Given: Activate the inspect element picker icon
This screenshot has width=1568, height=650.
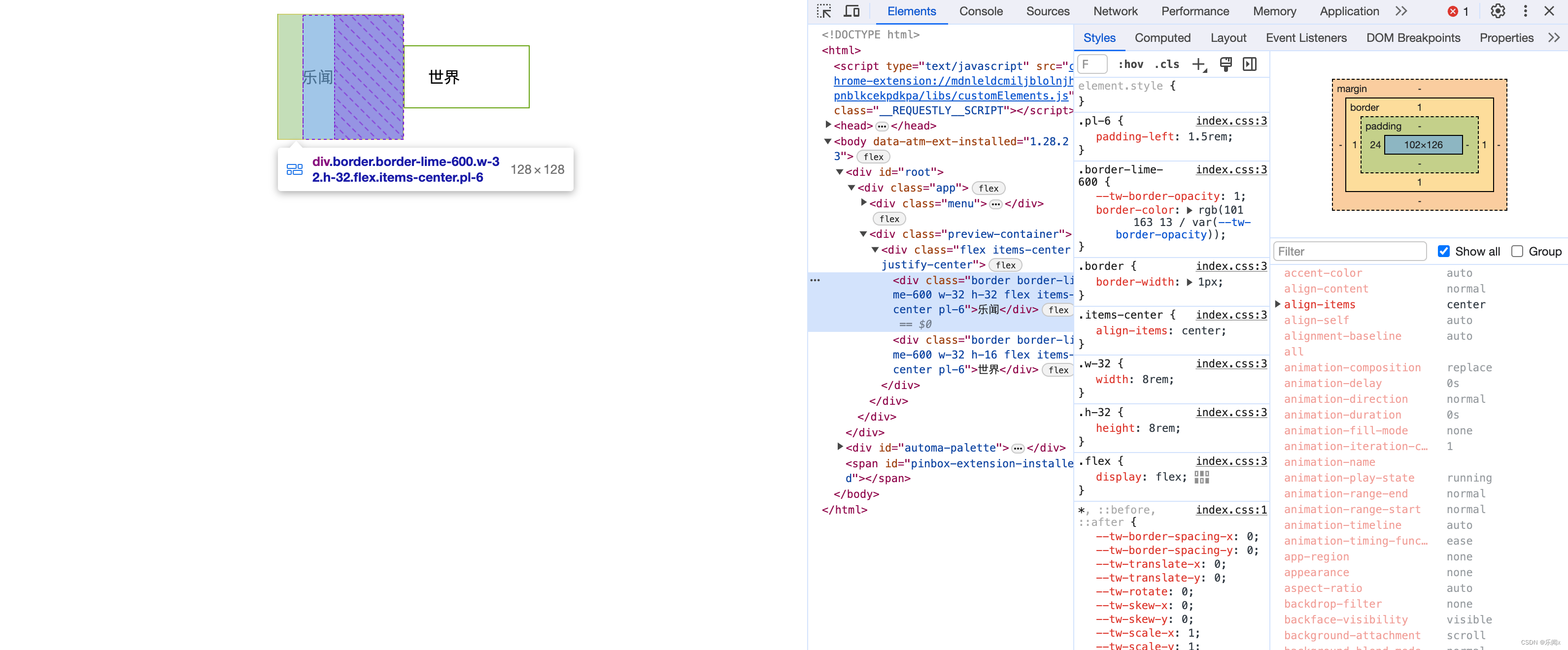Looking at the screenshot, I should click(823, 11).
